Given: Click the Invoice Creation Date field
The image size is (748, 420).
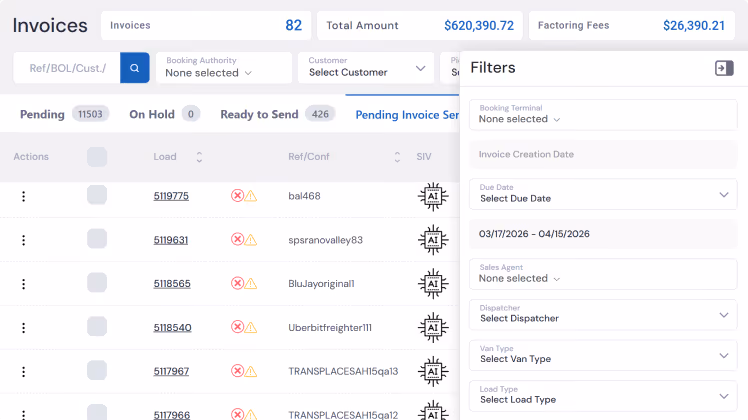Looking at the screenshot, I should (x=603, y=154).
